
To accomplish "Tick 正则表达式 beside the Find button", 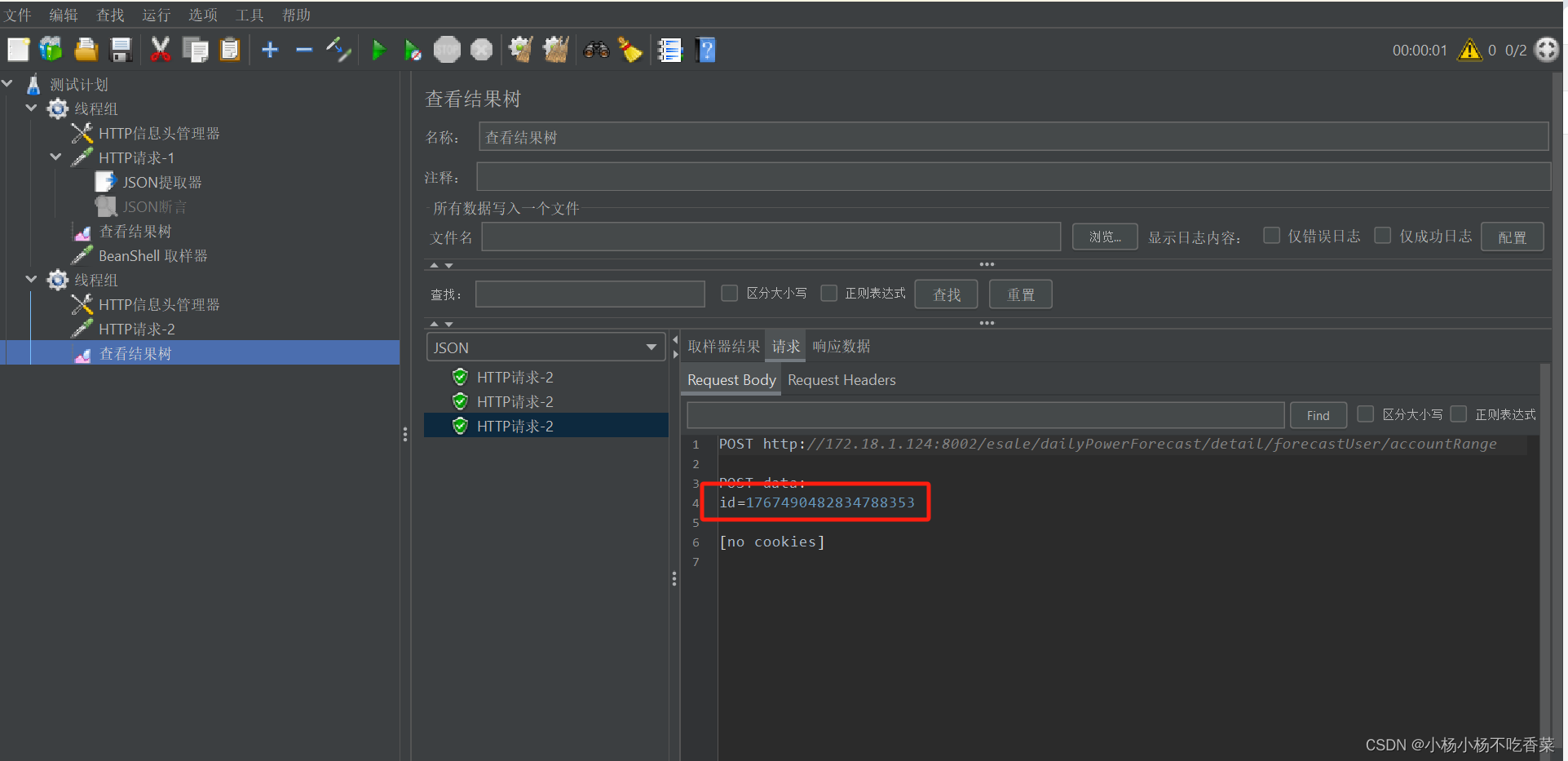I will (x=1459, y=414).
